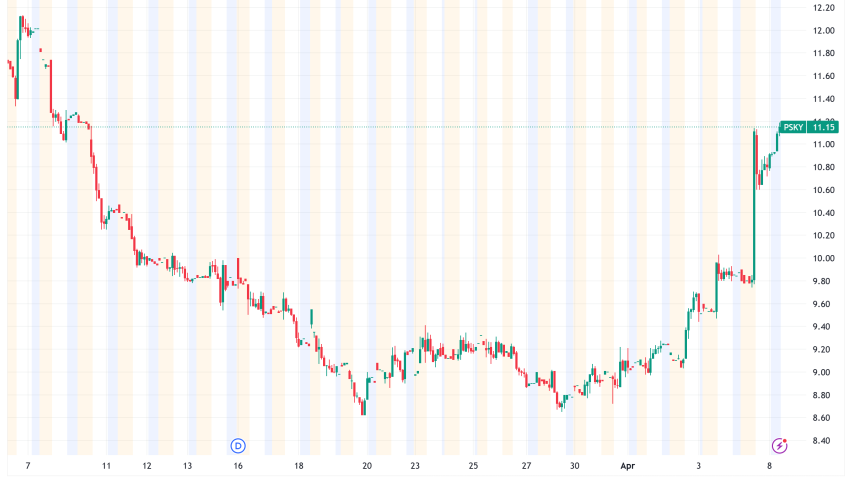Click the green PSKY symbol label
The image size is (852, 485).
793,127
